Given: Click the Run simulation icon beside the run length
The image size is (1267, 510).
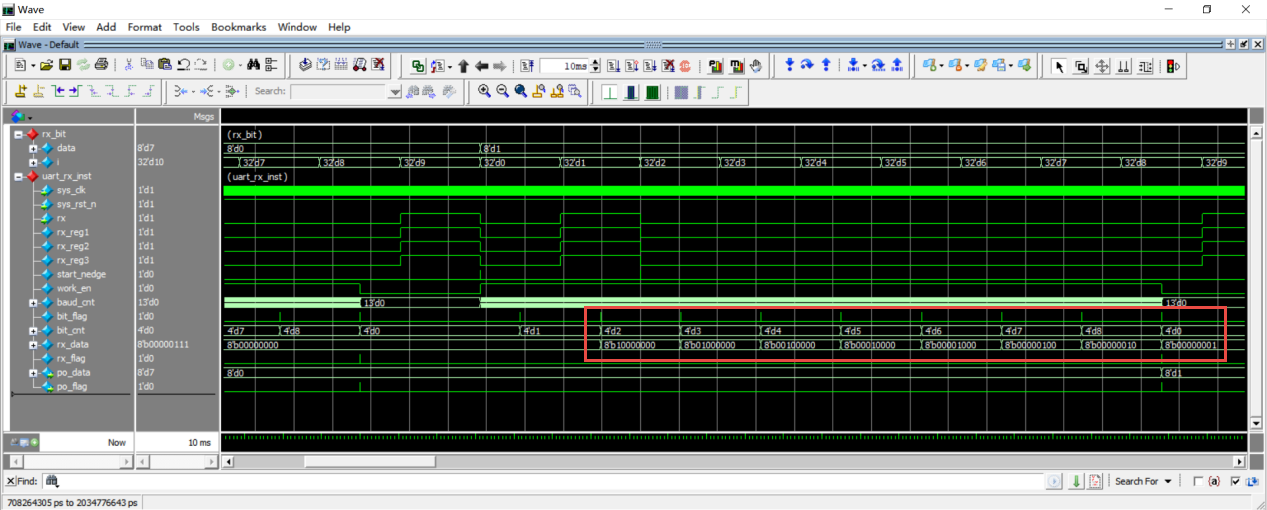Looking at the screenshot, I should click(x=614, y=66).
